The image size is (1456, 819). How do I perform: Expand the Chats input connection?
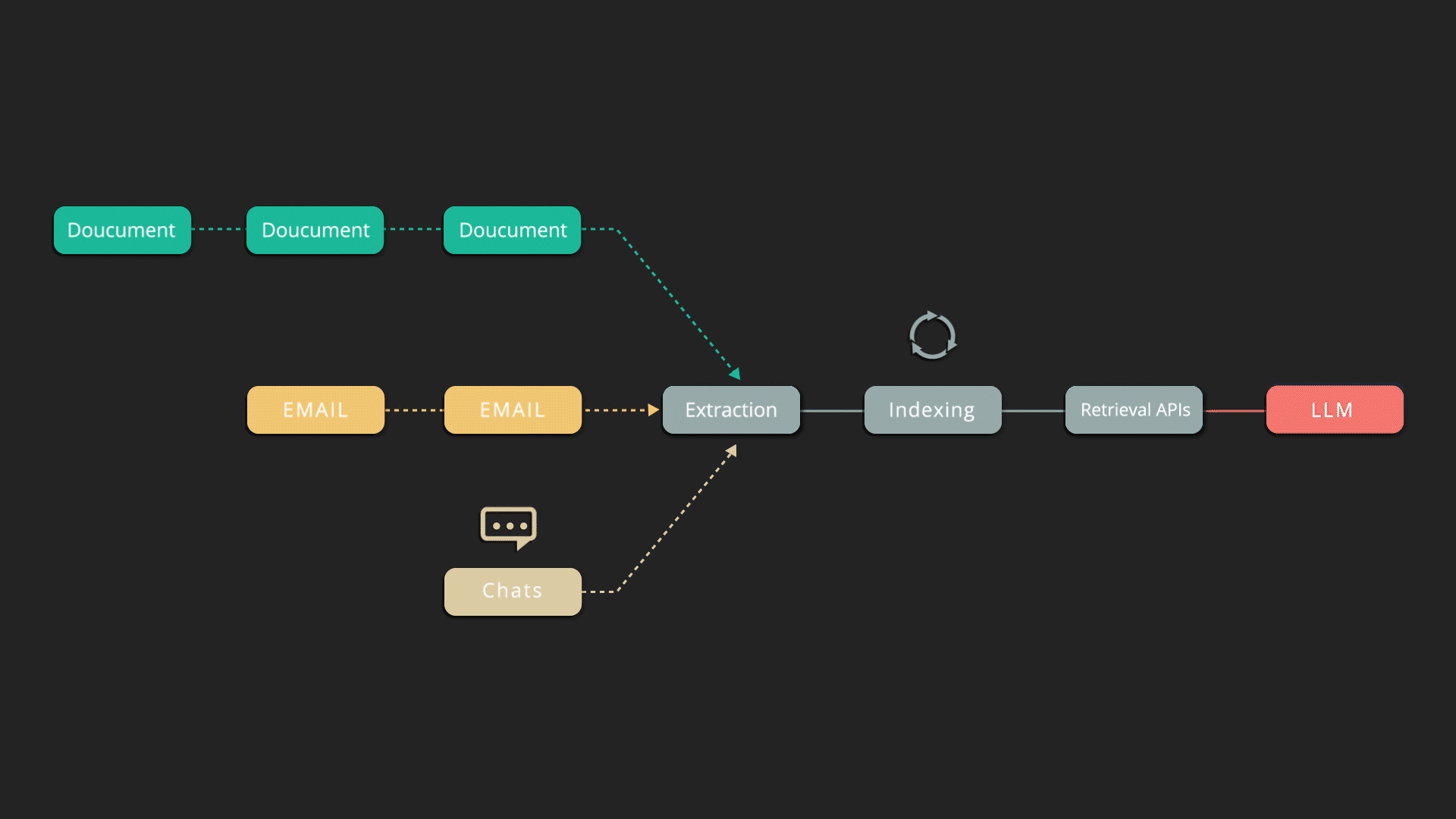(513, 589)
